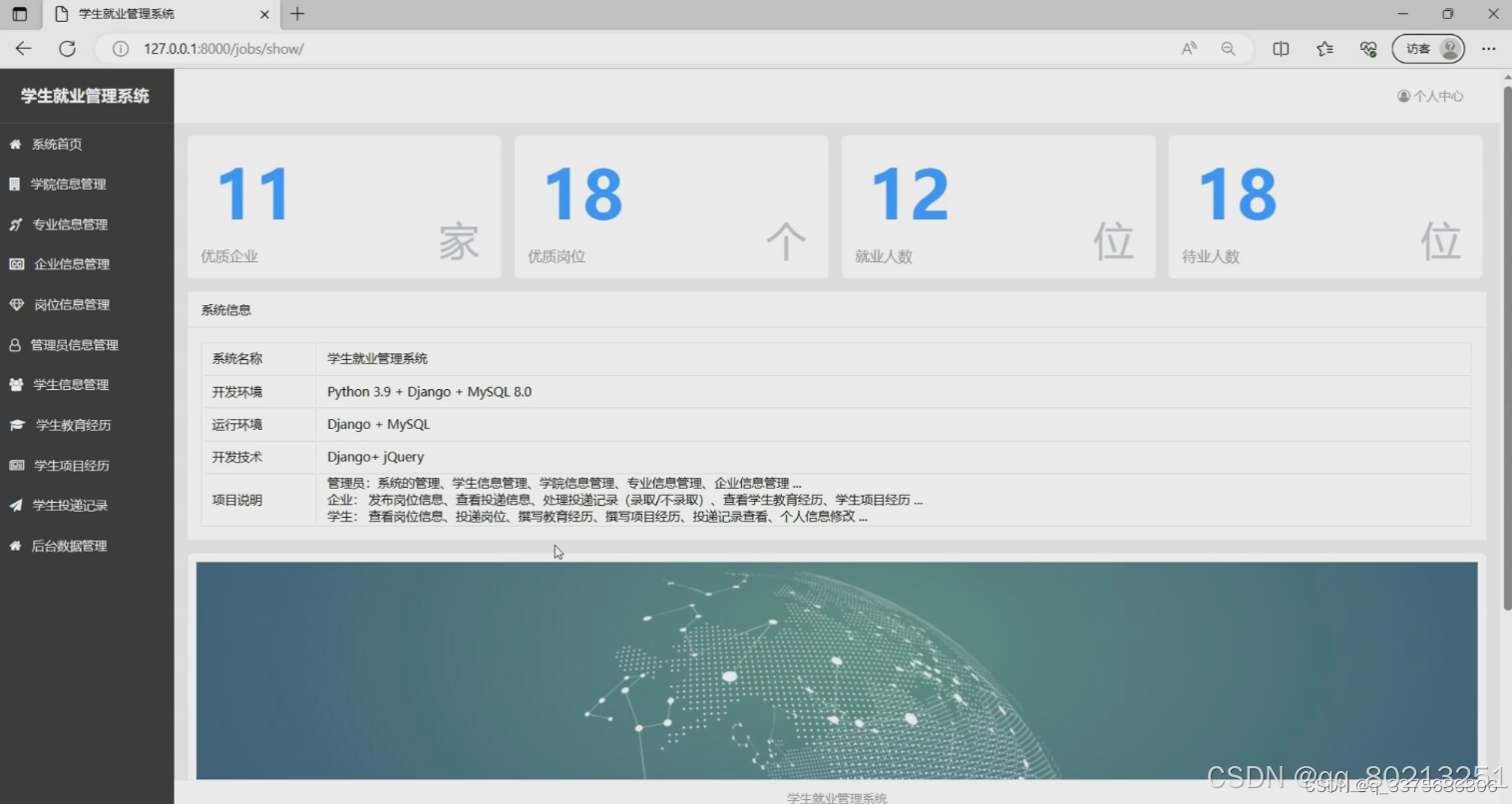
Task: Click the 开发环境 table cell
Action: (x=259, y=392)
